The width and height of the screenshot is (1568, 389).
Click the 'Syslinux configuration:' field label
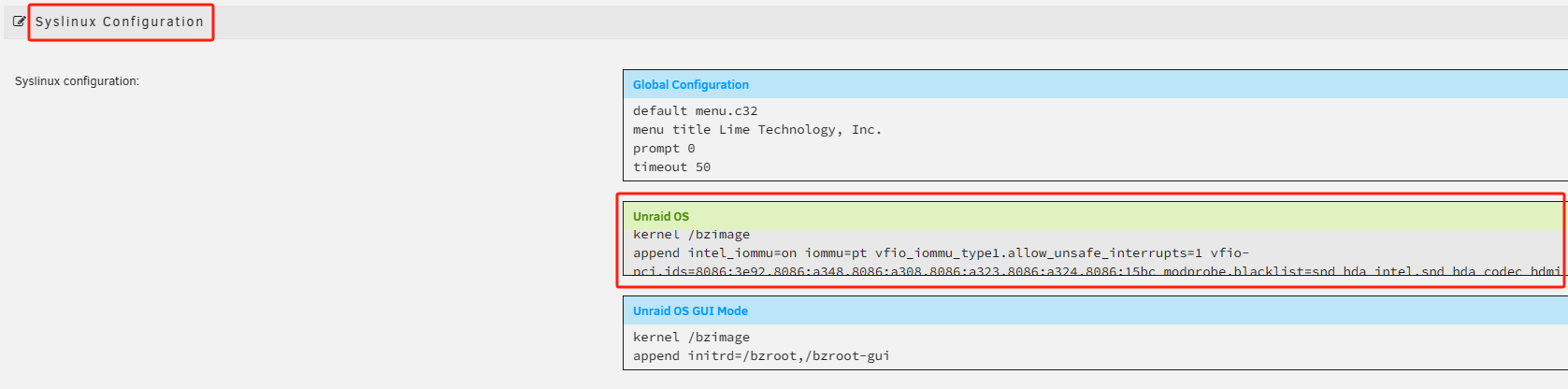[x=77, y=81]
